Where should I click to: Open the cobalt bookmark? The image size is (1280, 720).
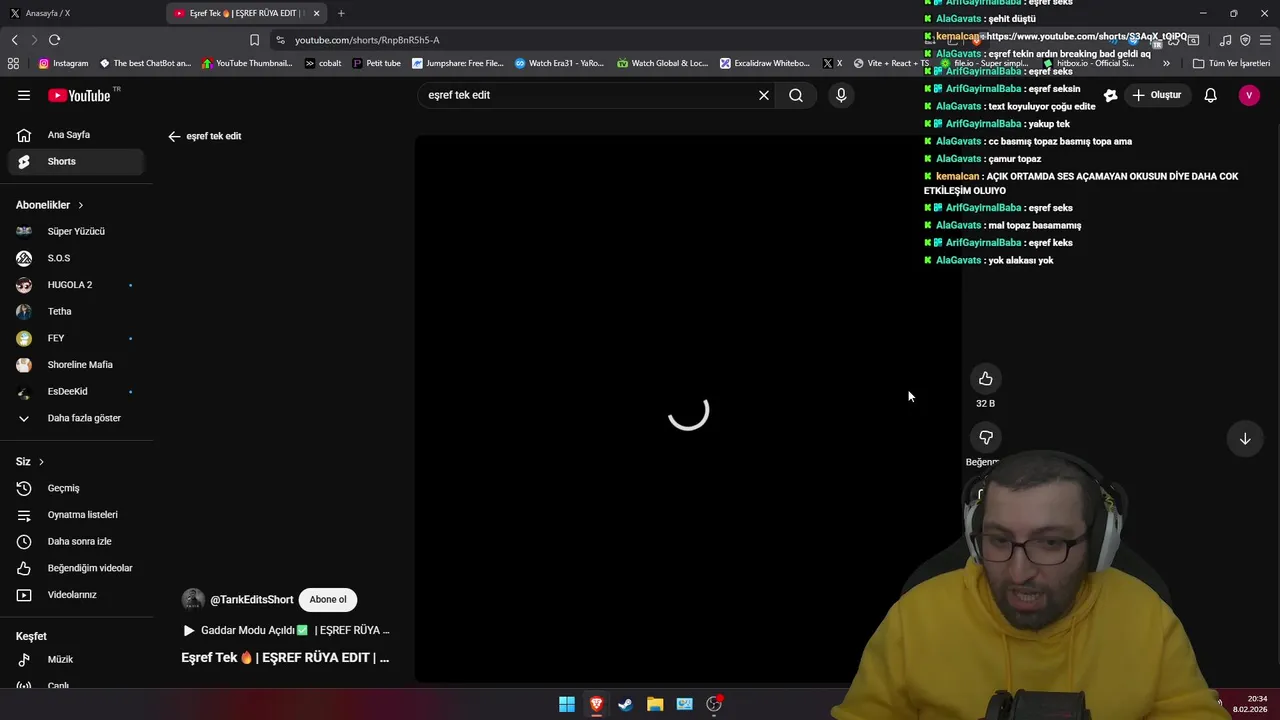tap(323, 63)
